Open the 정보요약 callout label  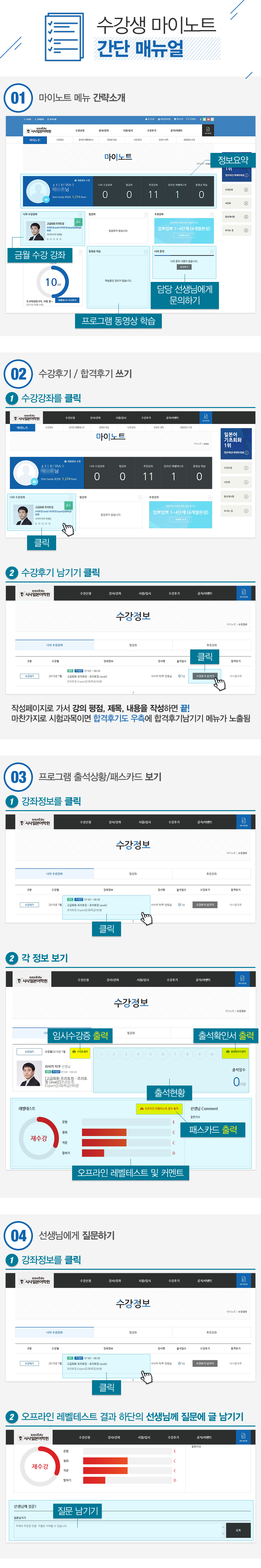(x=232, y=160)
